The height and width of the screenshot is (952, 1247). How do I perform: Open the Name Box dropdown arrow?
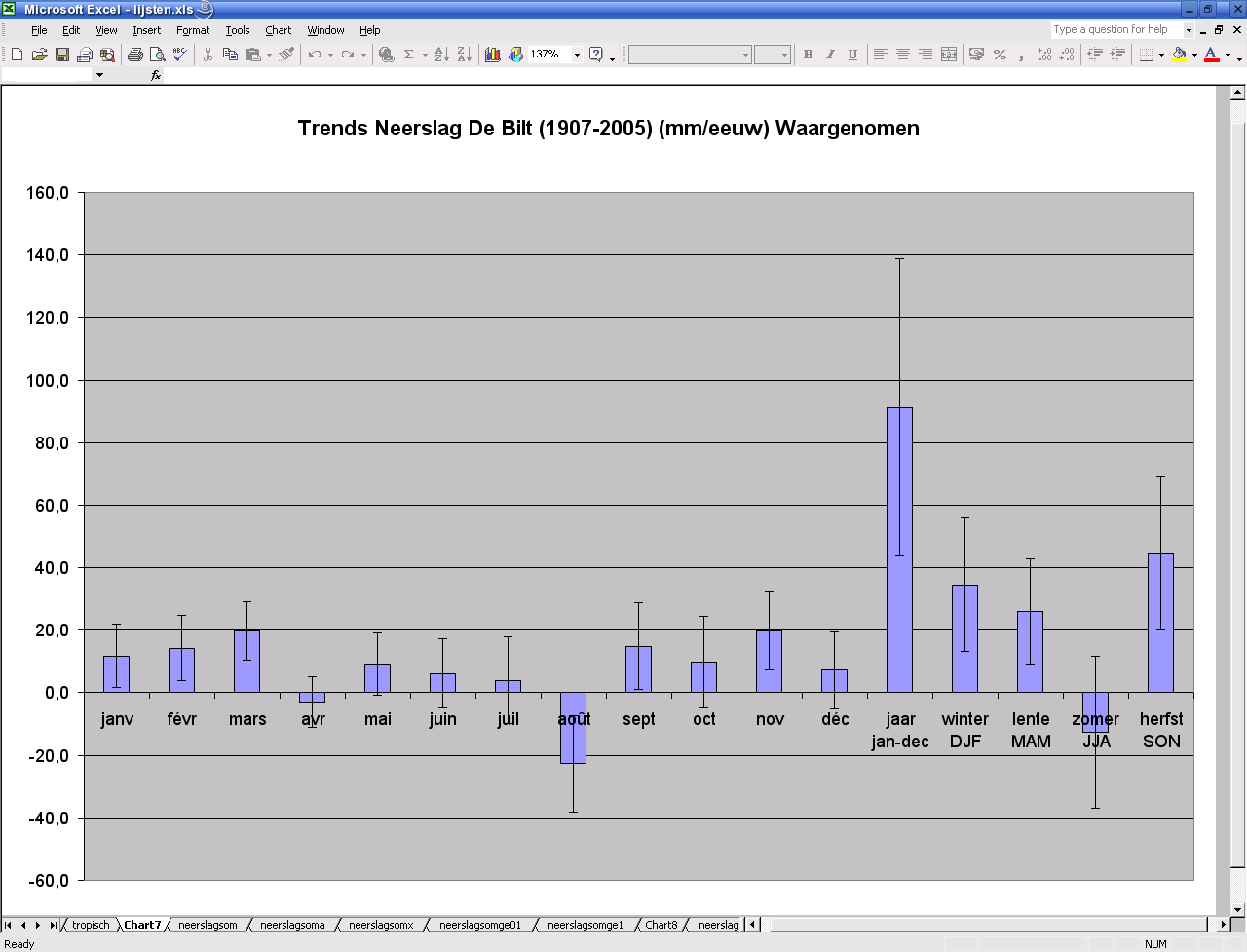click(x=99, y=75)
